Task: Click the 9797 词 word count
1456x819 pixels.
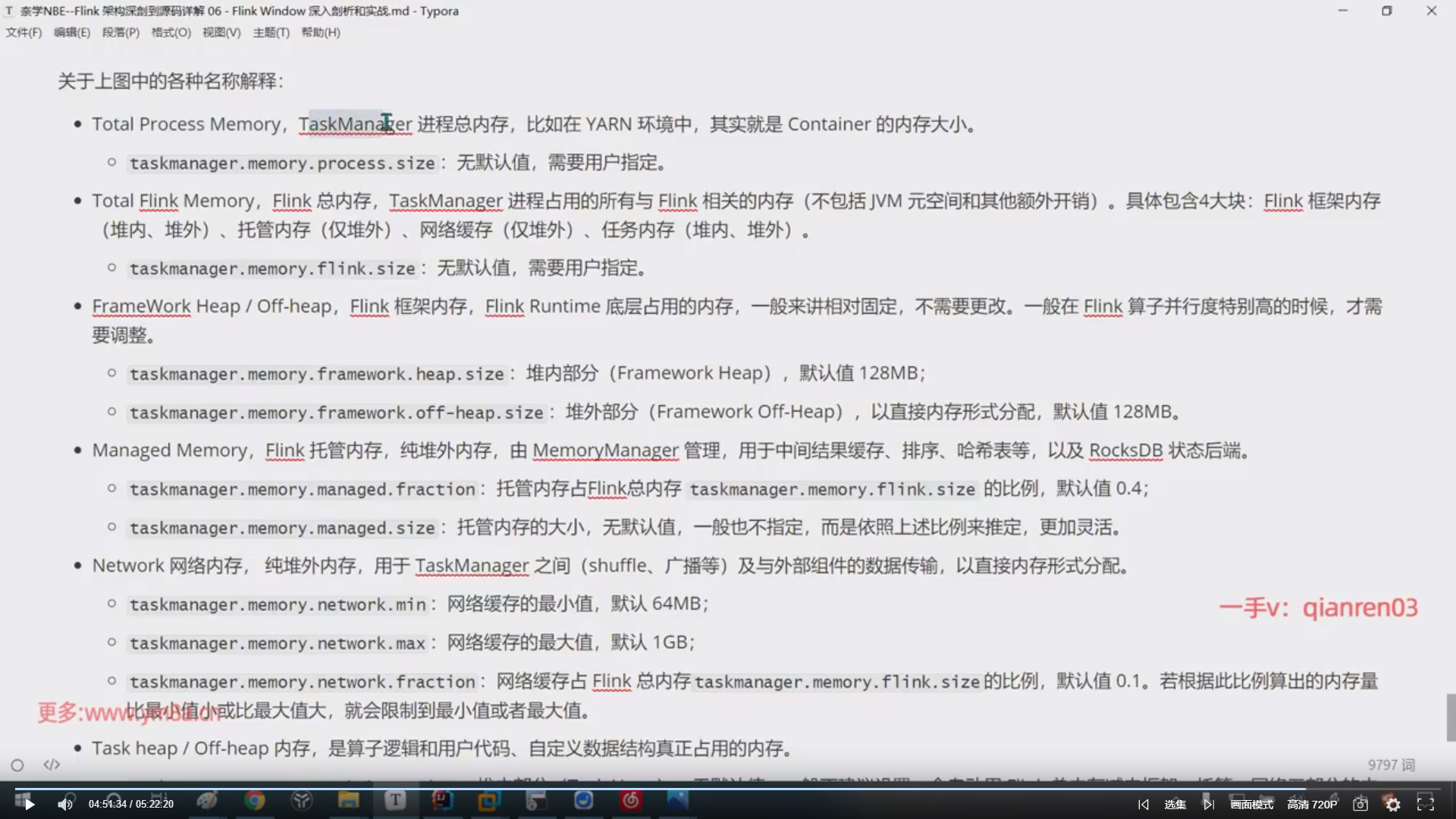Action: pyautogui.click(x=1391, y=765)
